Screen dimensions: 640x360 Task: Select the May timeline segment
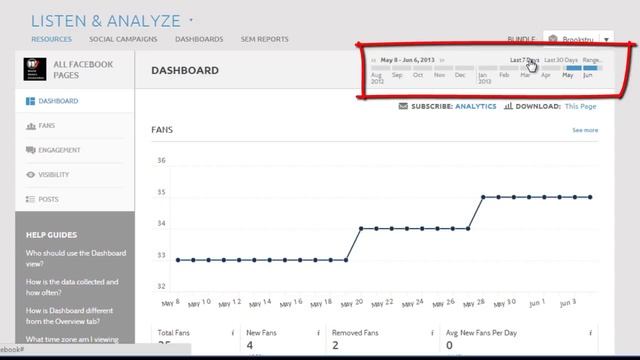[573, 68]
